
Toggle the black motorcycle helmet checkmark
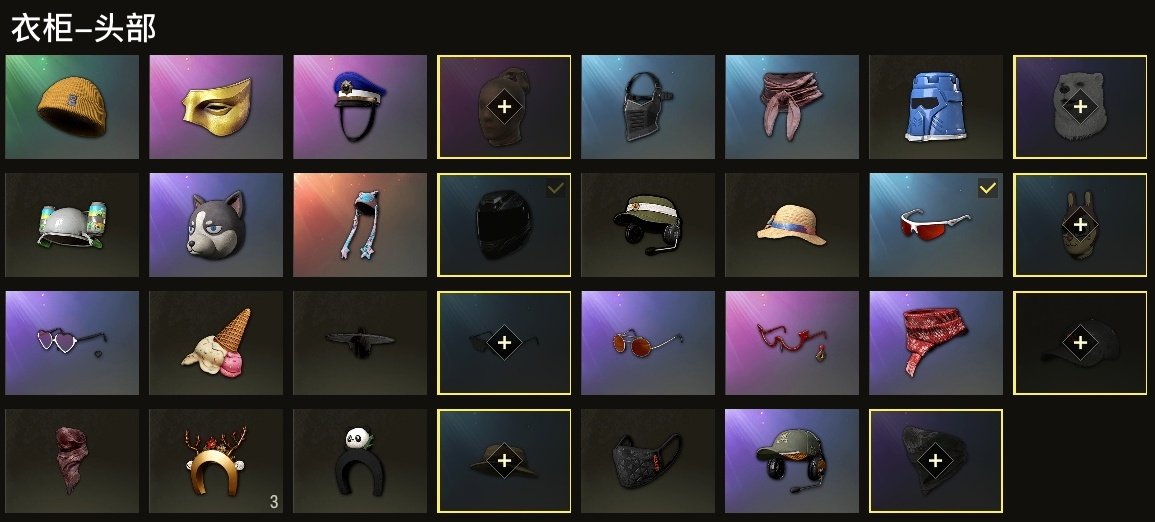pos(555,189)
